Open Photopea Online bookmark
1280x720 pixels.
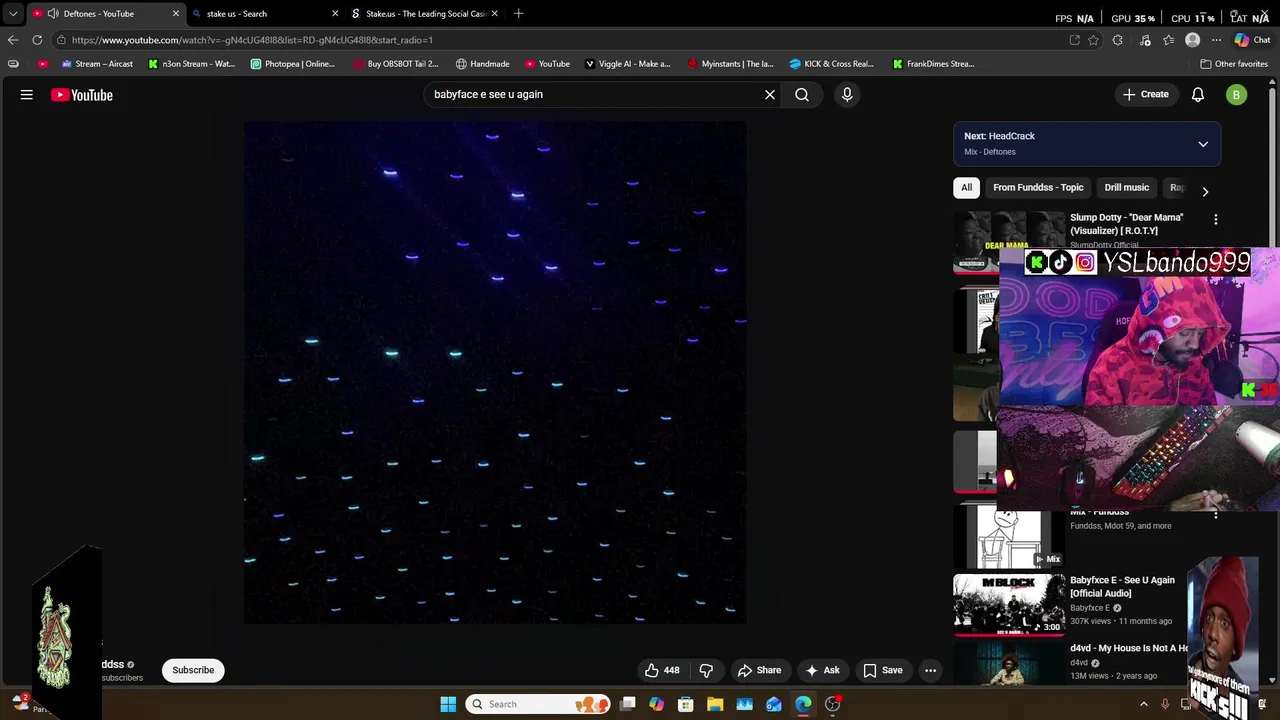292,64
